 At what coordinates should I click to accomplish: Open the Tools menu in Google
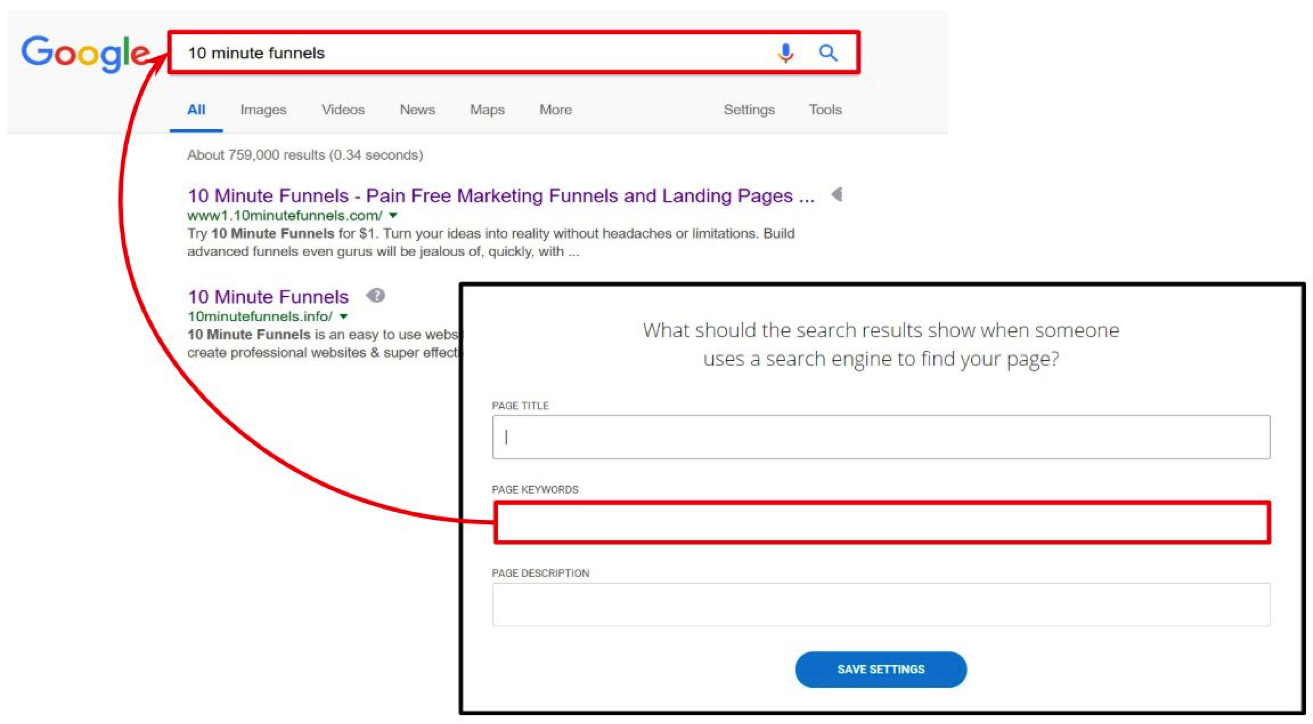825,110
